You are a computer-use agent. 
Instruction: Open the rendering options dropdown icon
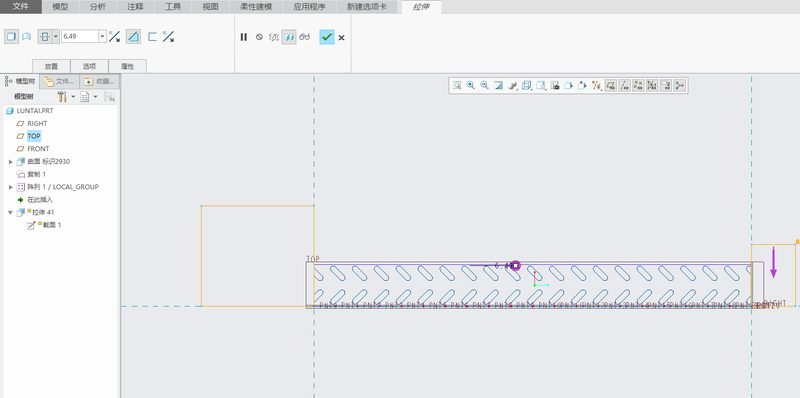click(x=513, y=86)
